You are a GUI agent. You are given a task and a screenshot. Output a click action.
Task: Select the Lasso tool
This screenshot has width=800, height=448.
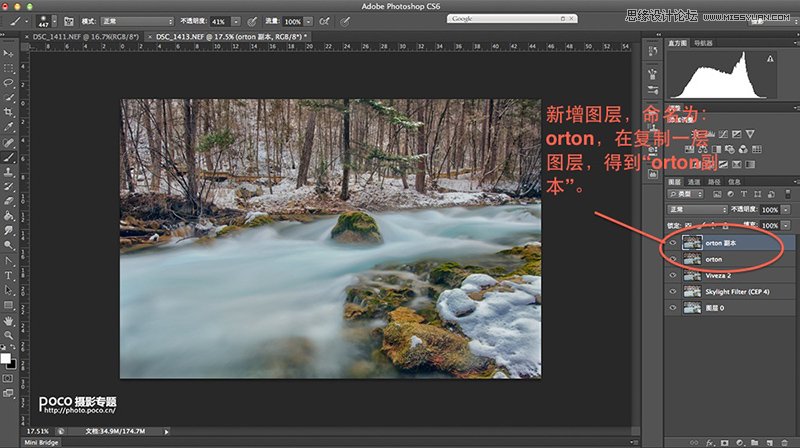(9, 83)
